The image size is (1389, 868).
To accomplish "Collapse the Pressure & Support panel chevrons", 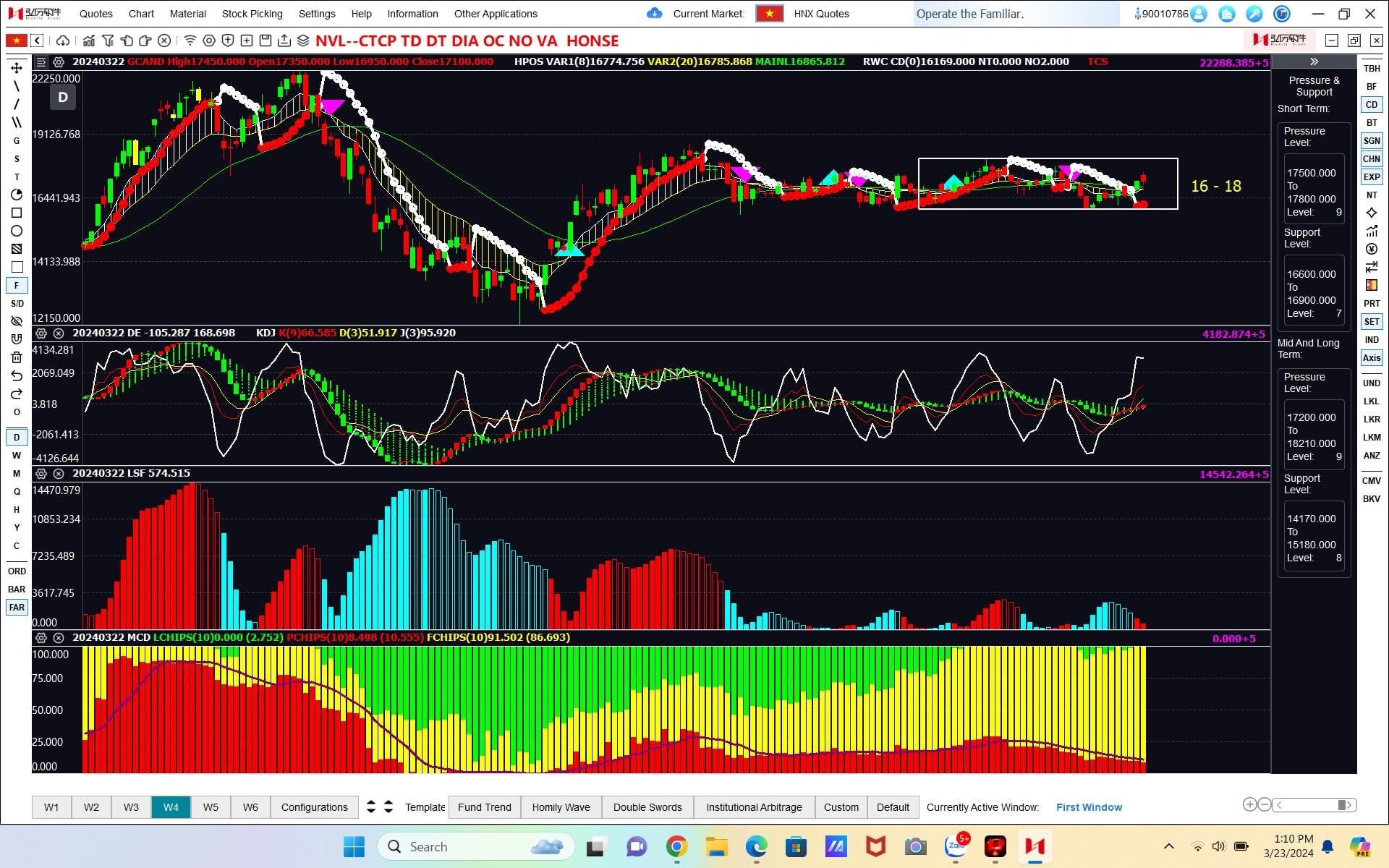I will click(1314, 62).
